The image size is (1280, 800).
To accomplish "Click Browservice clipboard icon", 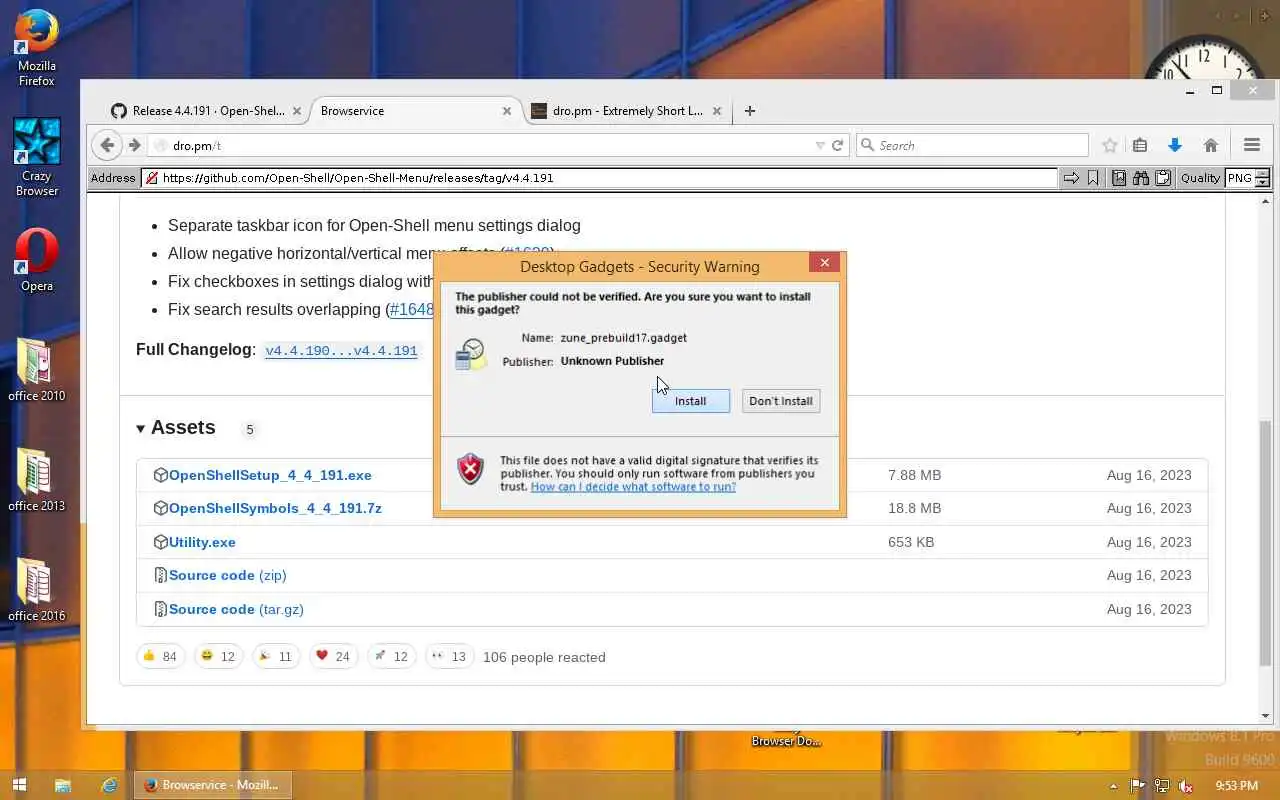I will [x=1163, y=178].
